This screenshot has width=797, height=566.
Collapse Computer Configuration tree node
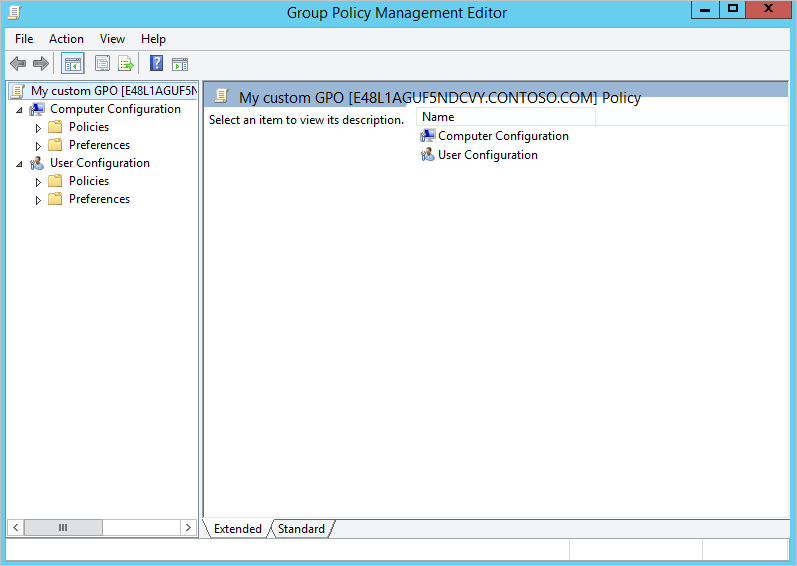[x=19, y=110]
